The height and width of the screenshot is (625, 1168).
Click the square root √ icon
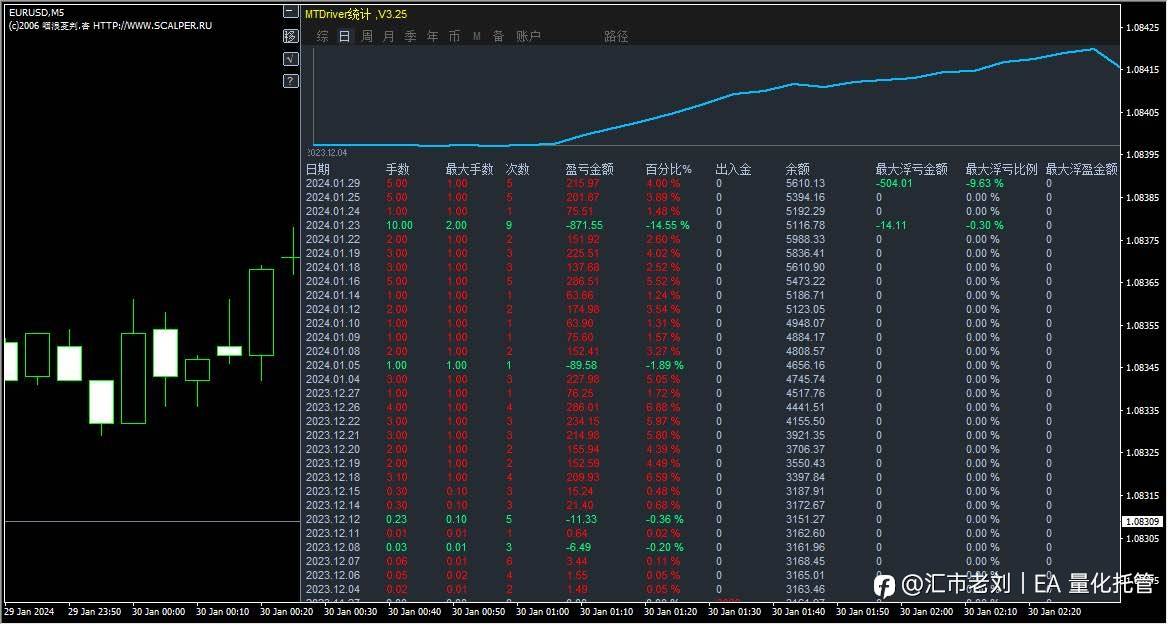(x=291, y=58)
